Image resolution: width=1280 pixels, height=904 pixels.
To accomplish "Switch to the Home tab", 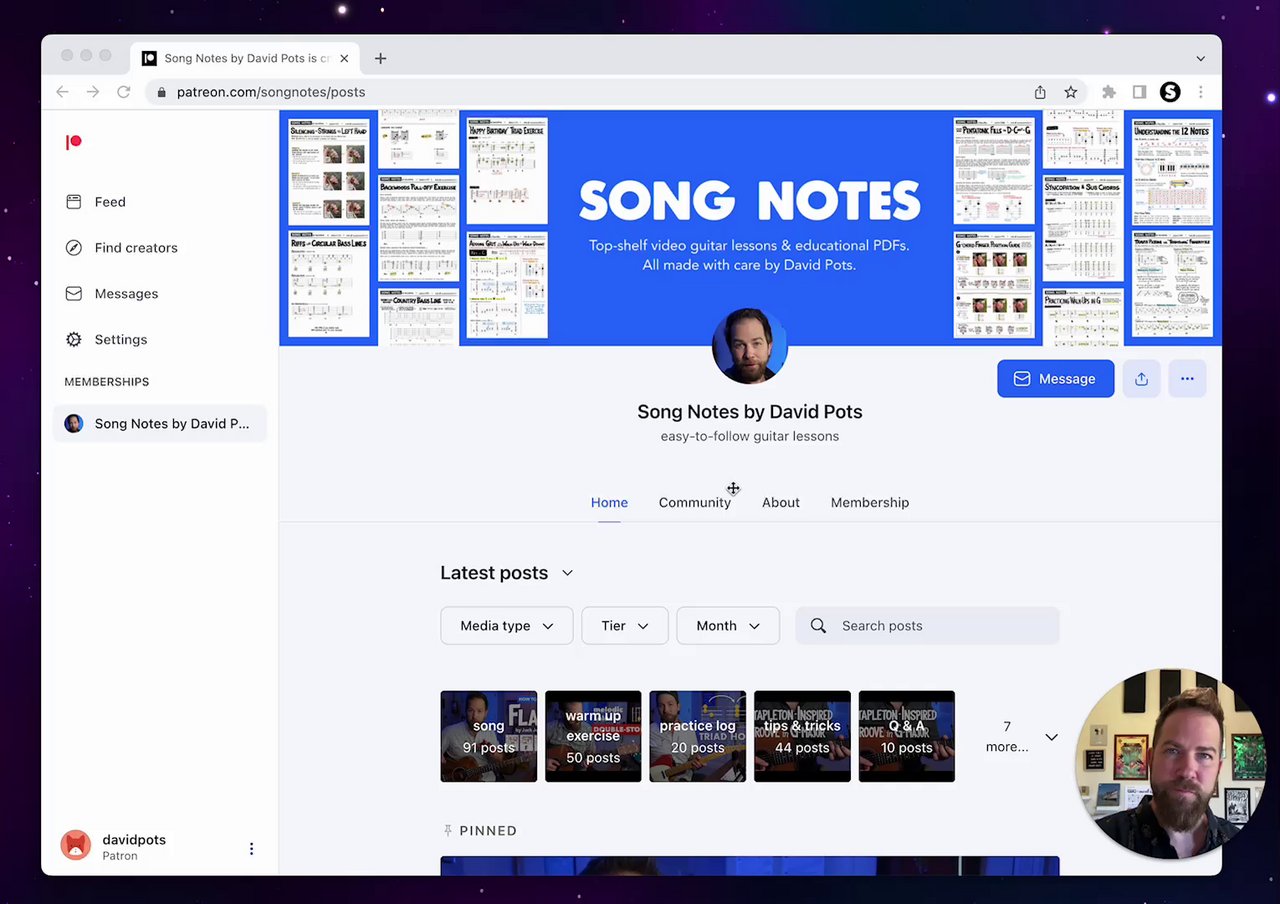I will pyautogui.click(x=609, y=503).
